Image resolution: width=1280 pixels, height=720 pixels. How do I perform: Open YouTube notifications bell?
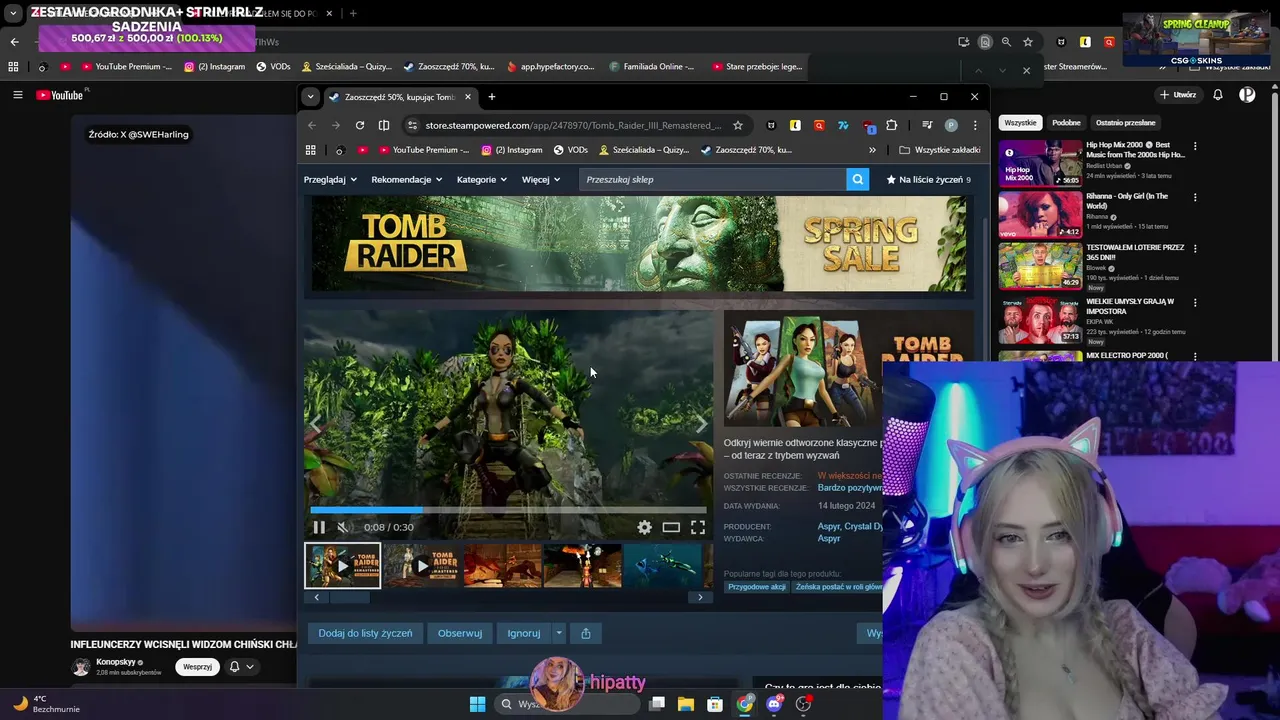point(1218,95)
